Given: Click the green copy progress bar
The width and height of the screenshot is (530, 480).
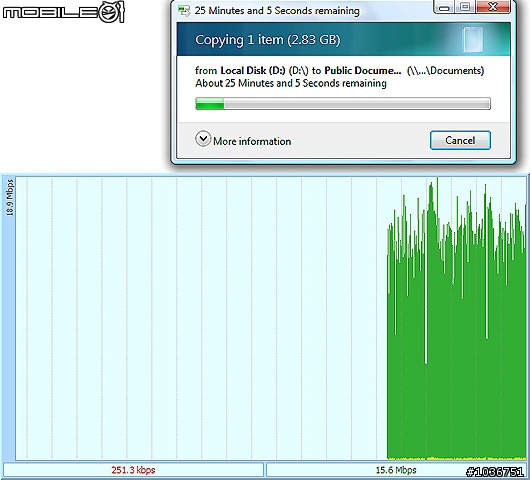Looking at the screenshot, I should coord(343,103).
